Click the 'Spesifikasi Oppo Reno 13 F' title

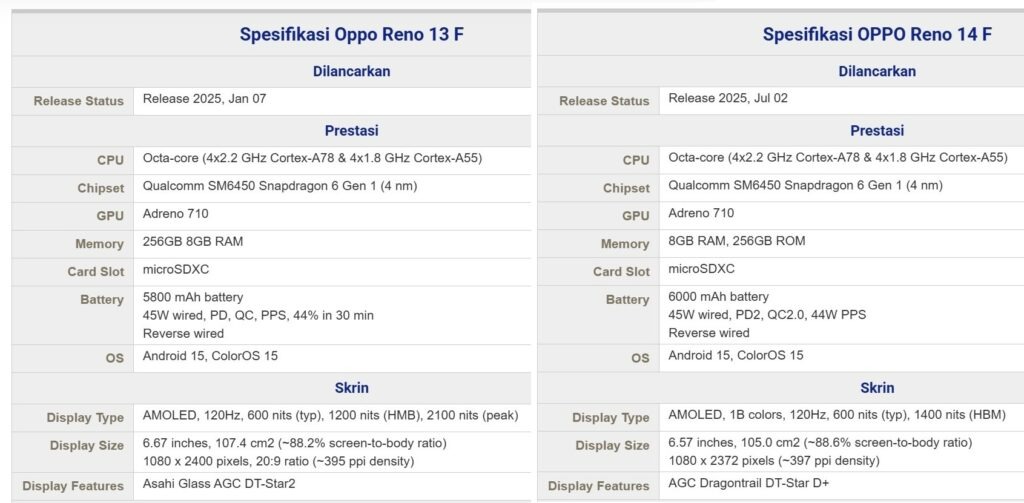pos(351,35)
